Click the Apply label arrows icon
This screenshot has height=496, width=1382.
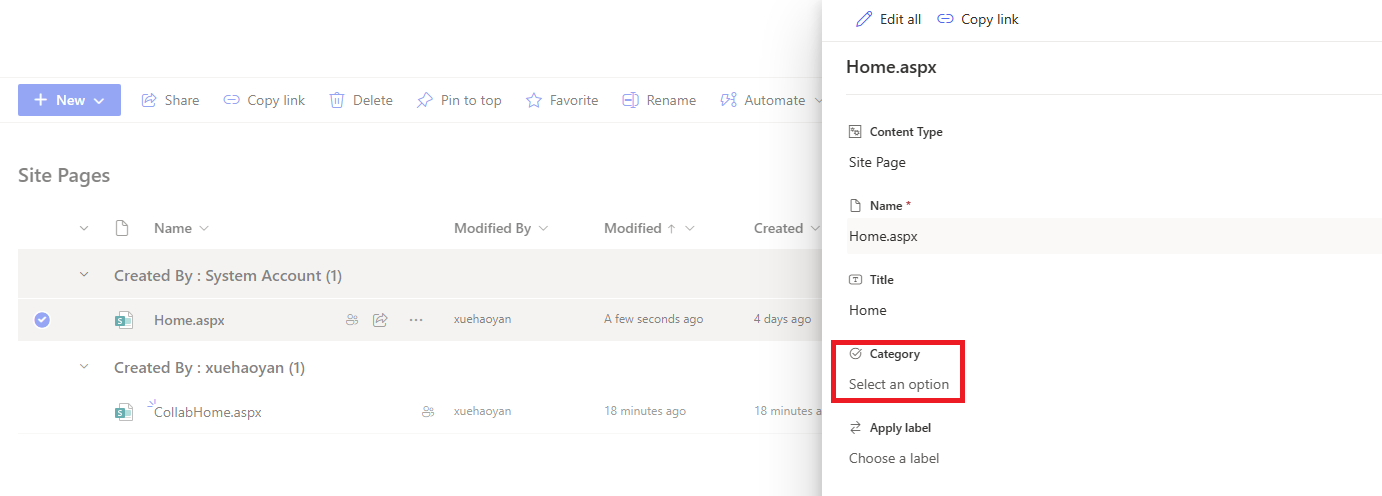pos(855,427)
